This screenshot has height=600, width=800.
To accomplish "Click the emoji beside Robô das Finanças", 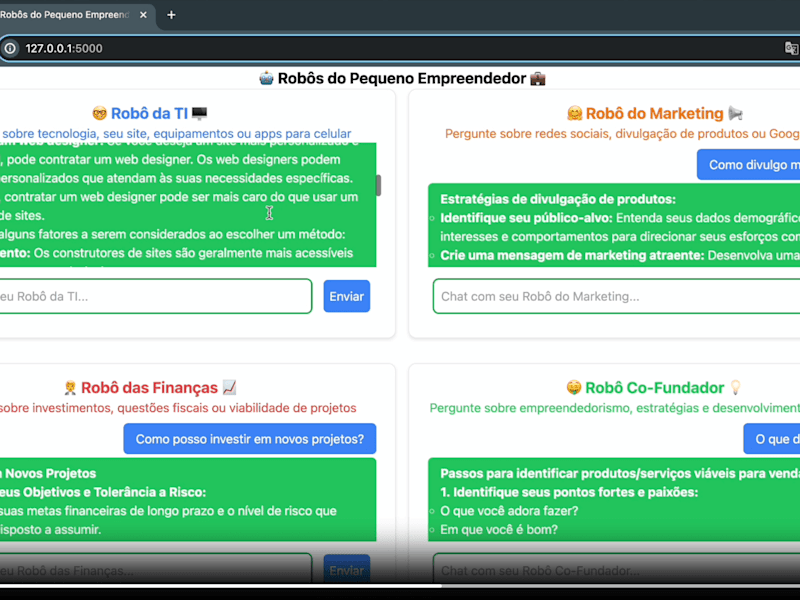I will [70, 388].
